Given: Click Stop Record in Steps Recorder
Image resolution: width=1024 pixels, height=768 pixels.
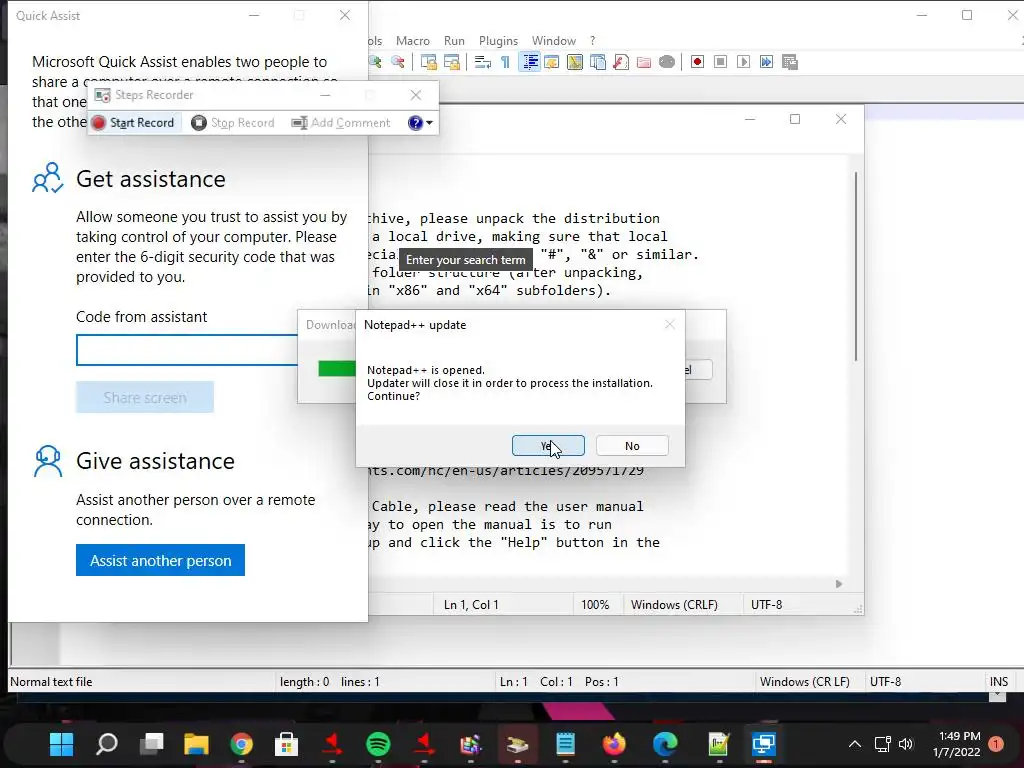Looking at the screenshot, I should pos(233,123).
